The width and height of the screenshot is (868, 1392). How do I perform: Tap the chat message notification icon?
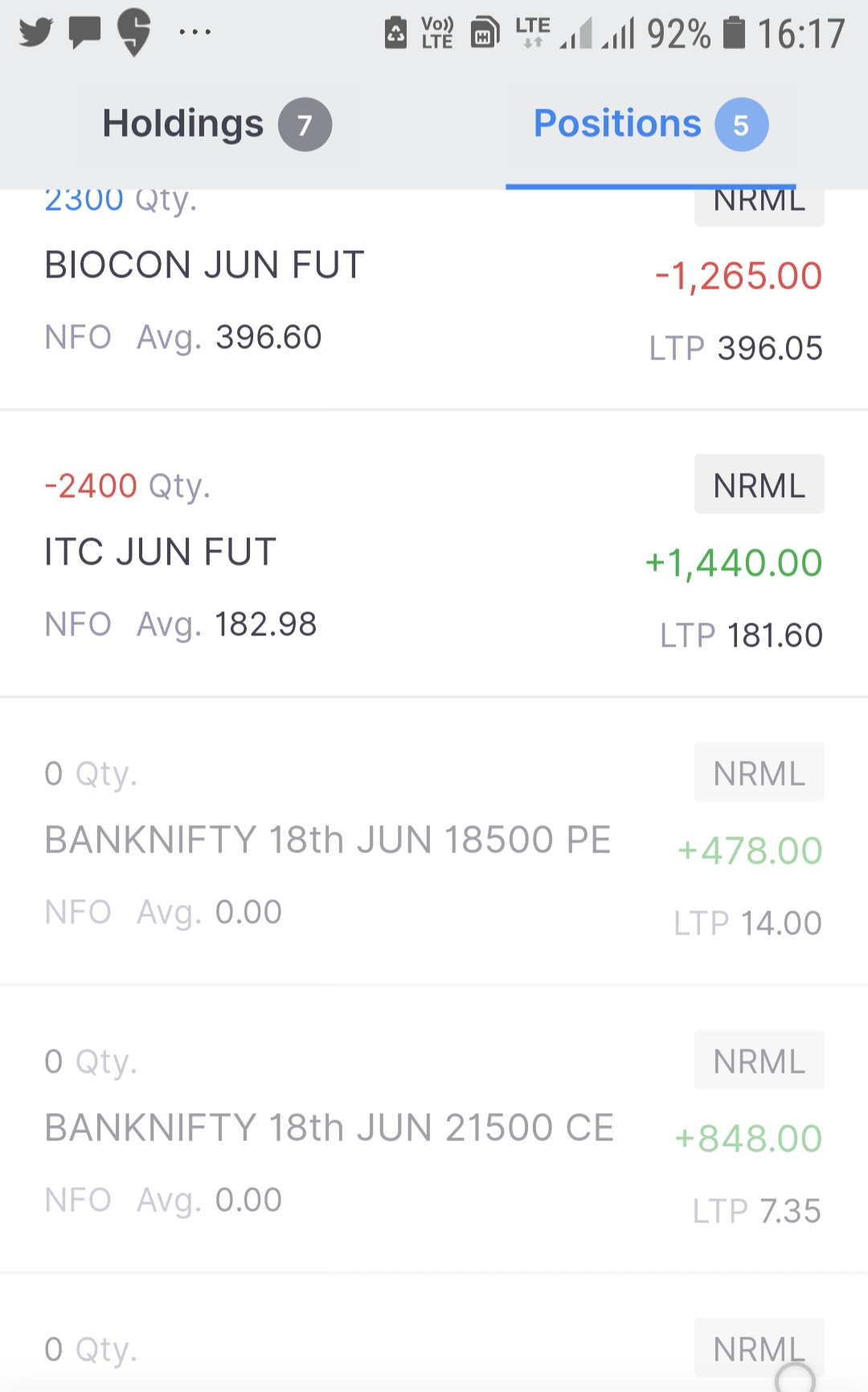(84, 32)
